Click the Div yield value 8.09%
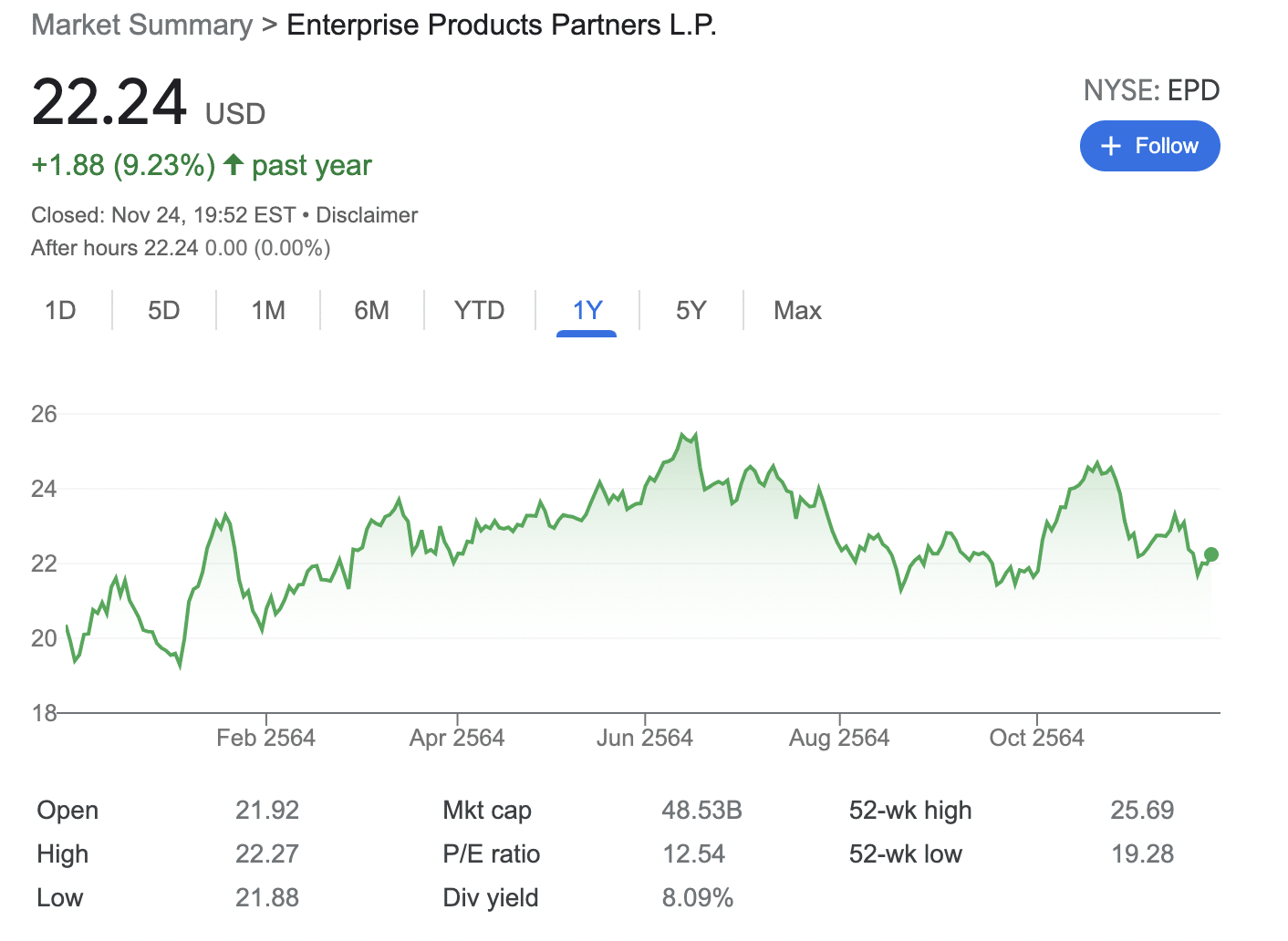This screenshot has height=941, width=1288. click(x=698, y=897)
